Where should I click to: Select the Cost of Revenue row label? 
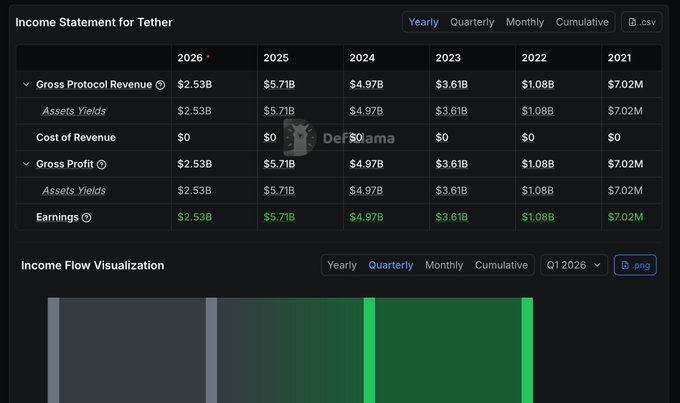click(x=76, y=138)
